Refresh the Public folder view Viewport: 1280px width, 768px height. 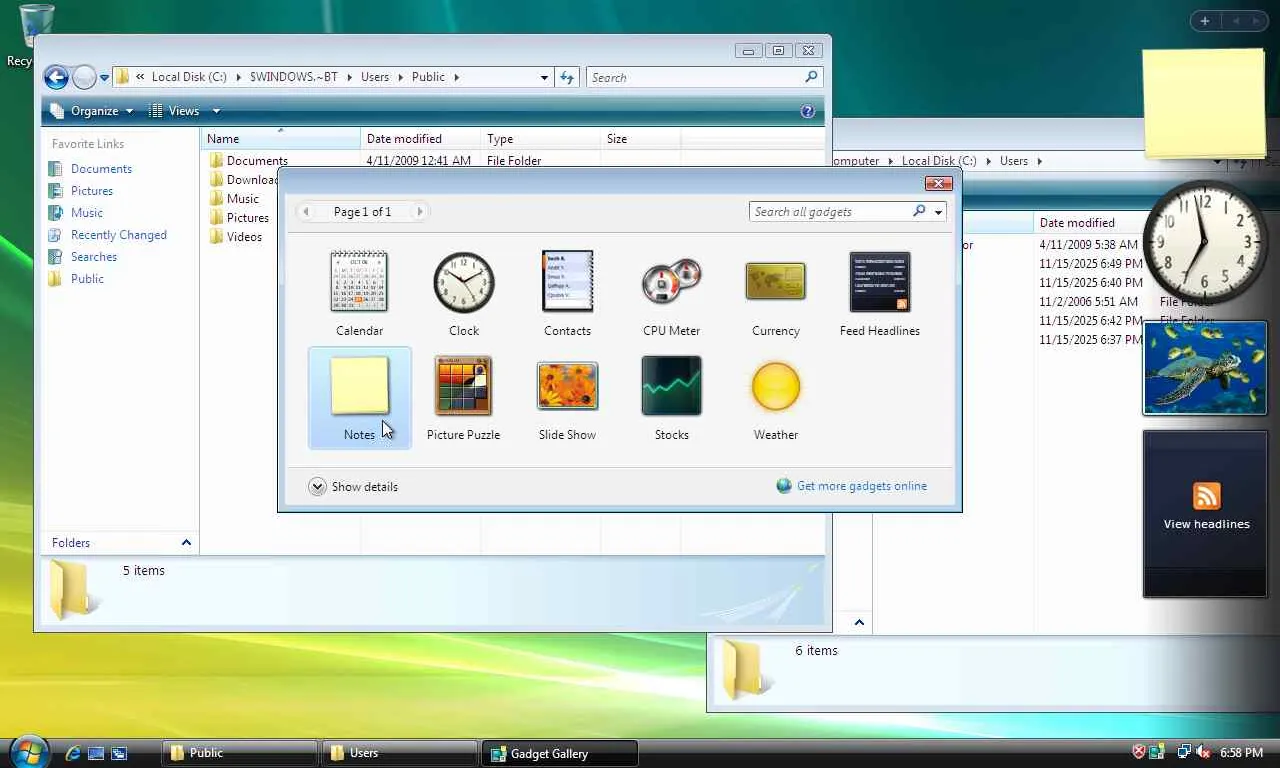tap(567, 77)
